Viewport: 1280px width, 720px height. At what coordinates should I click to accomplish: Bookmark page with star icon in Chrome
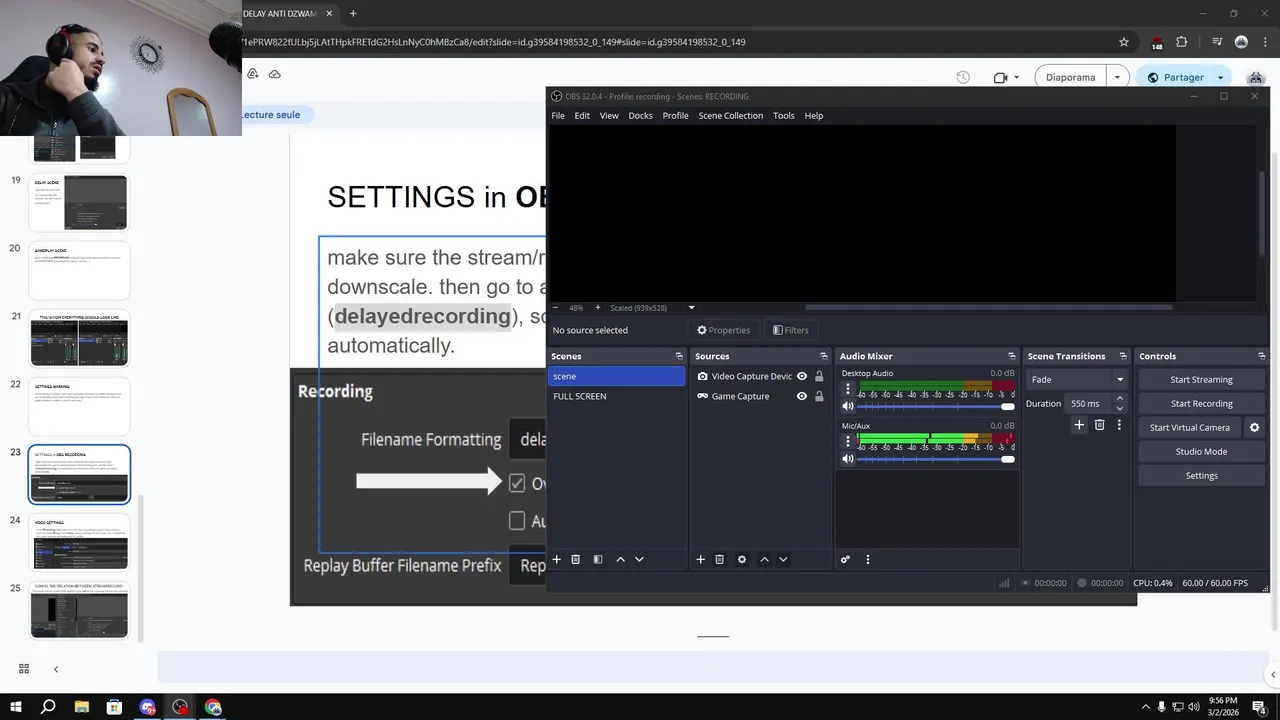[1124, 42]
